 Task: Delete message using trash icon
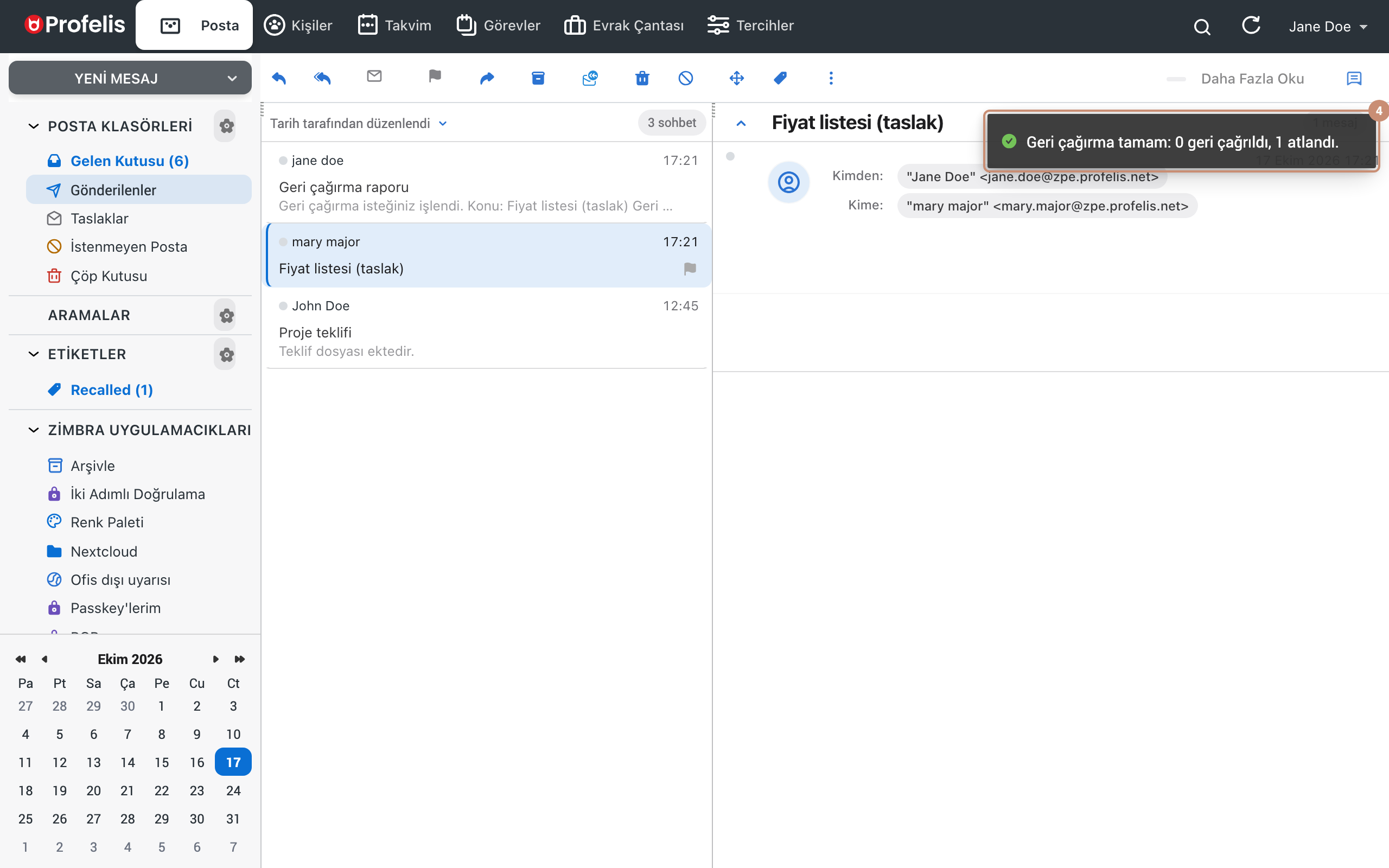(x=642, y=78)
